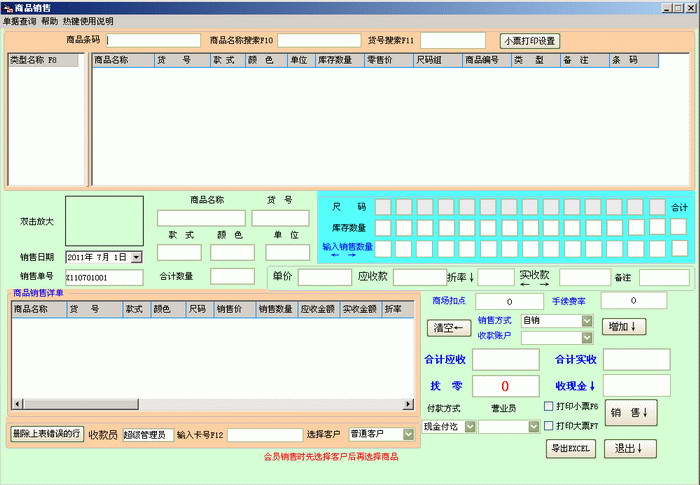This screenshot has height=485, width=700.
Task: Enable the 打印小票F6 checkbox
Action: click(x=549, y=406)
